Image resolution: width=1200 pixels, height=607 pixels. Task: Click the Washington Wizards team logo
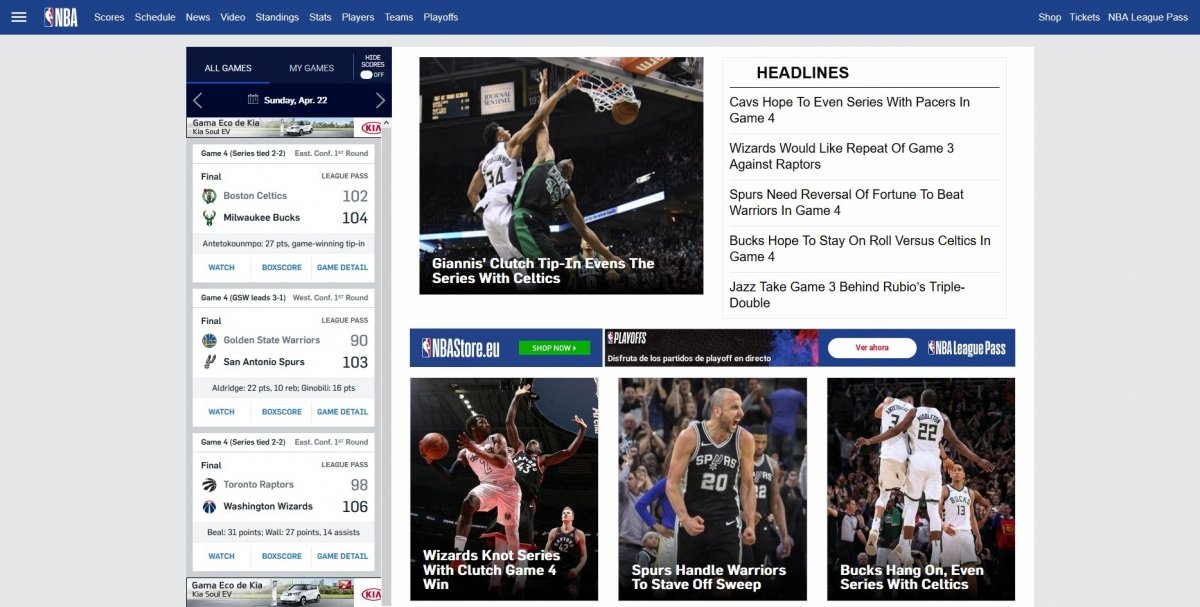click(x=209, y=506)
